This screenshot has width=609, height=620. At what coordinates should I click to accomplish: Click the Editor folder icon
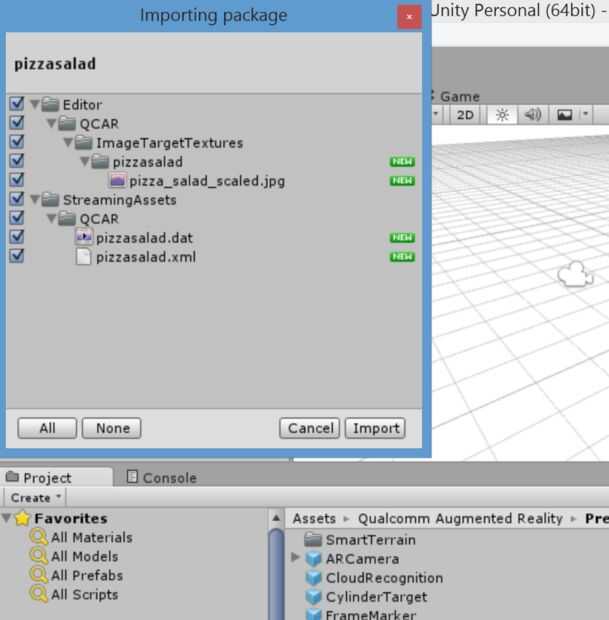pyautogui.click(x=51, y=104)
